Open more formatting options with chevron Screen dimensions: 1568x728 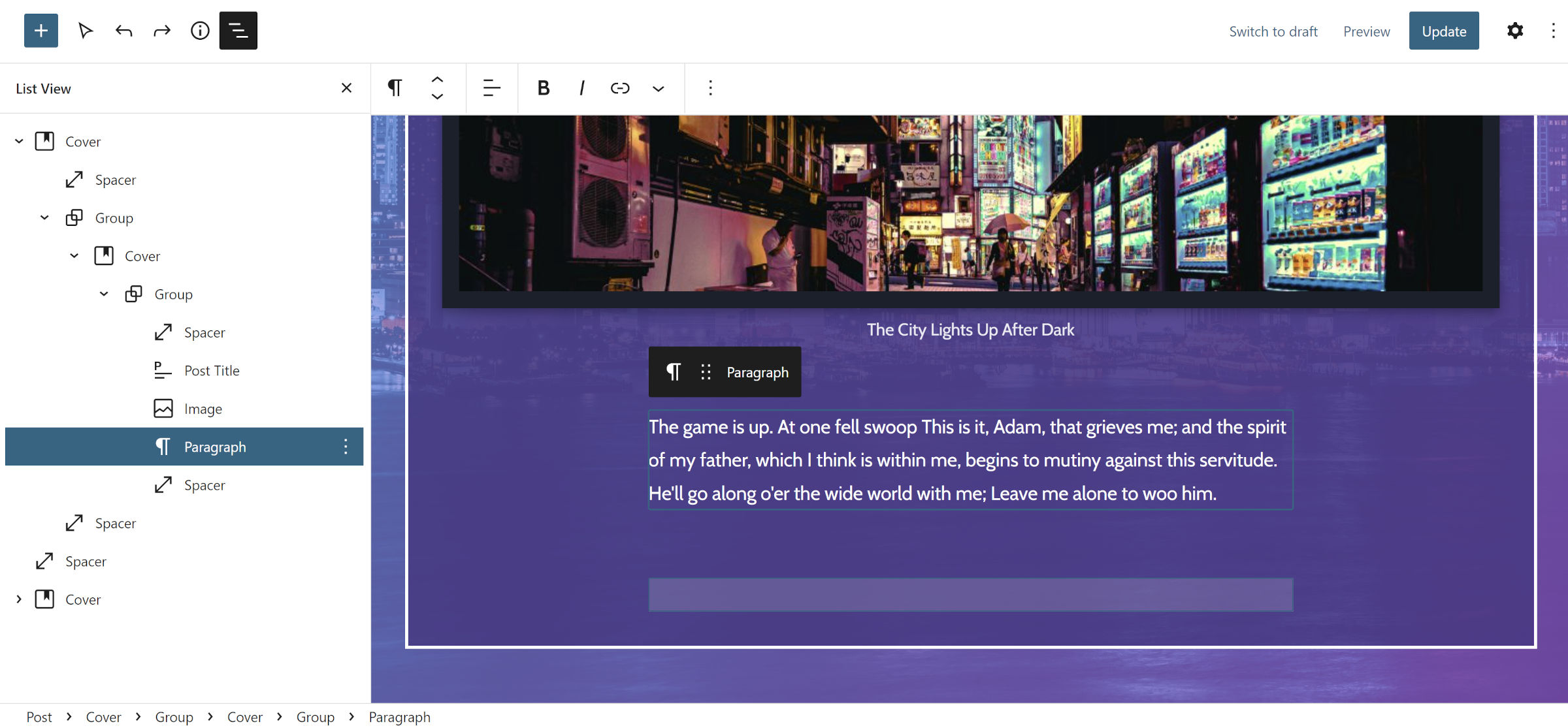click(x=658, y=87)
